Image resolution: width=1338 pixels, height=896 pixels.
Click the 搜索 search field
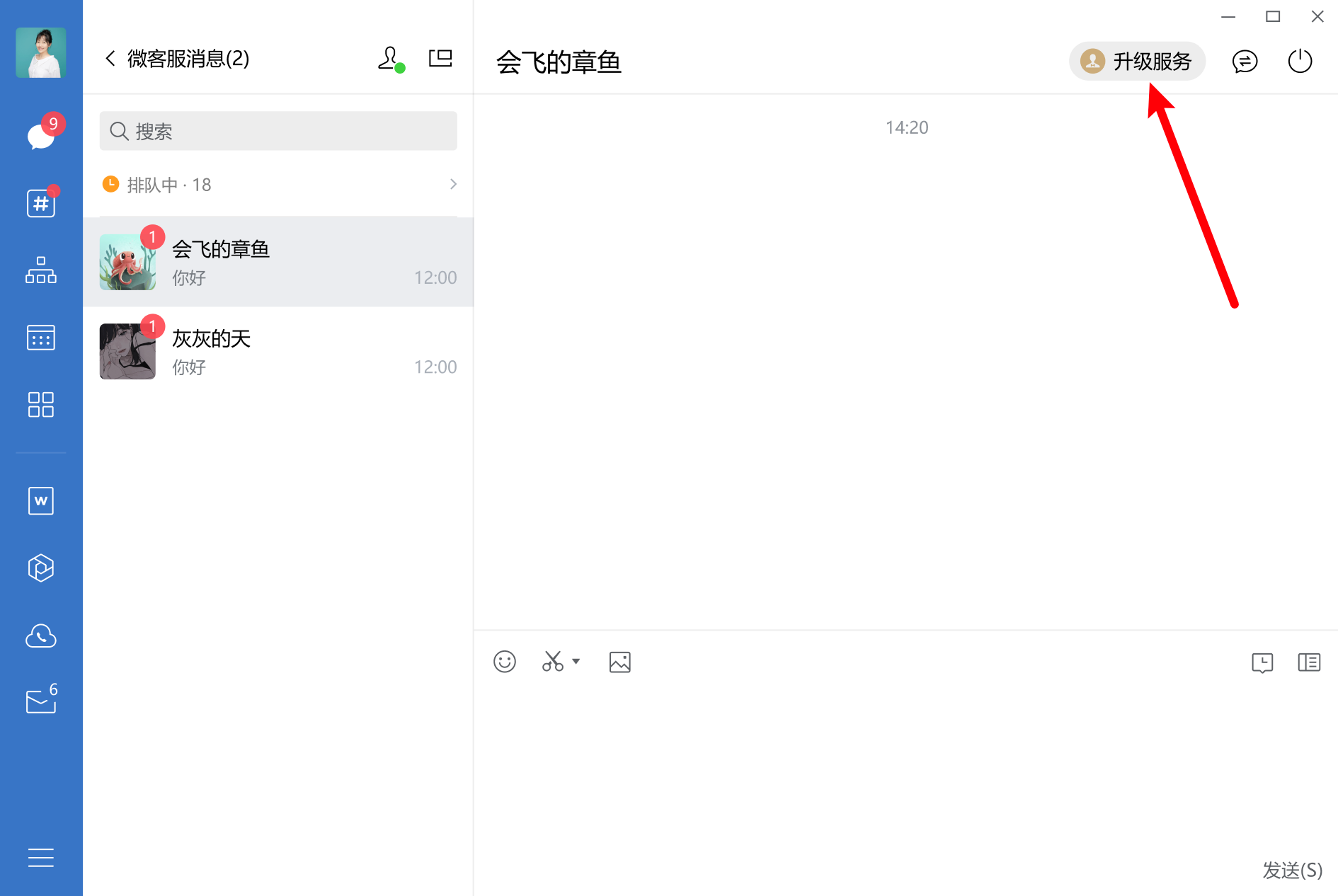pos(279,131)
